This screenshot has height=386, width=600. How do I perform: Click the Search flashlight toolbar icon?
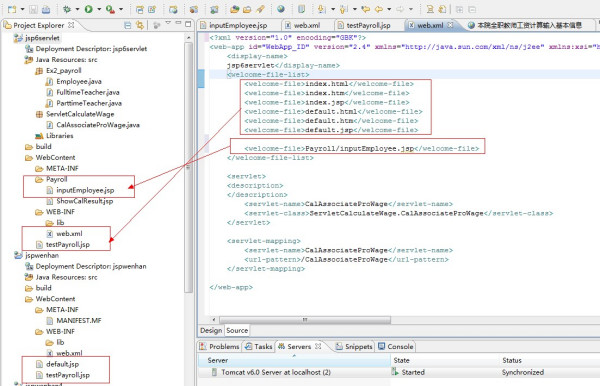260,9
